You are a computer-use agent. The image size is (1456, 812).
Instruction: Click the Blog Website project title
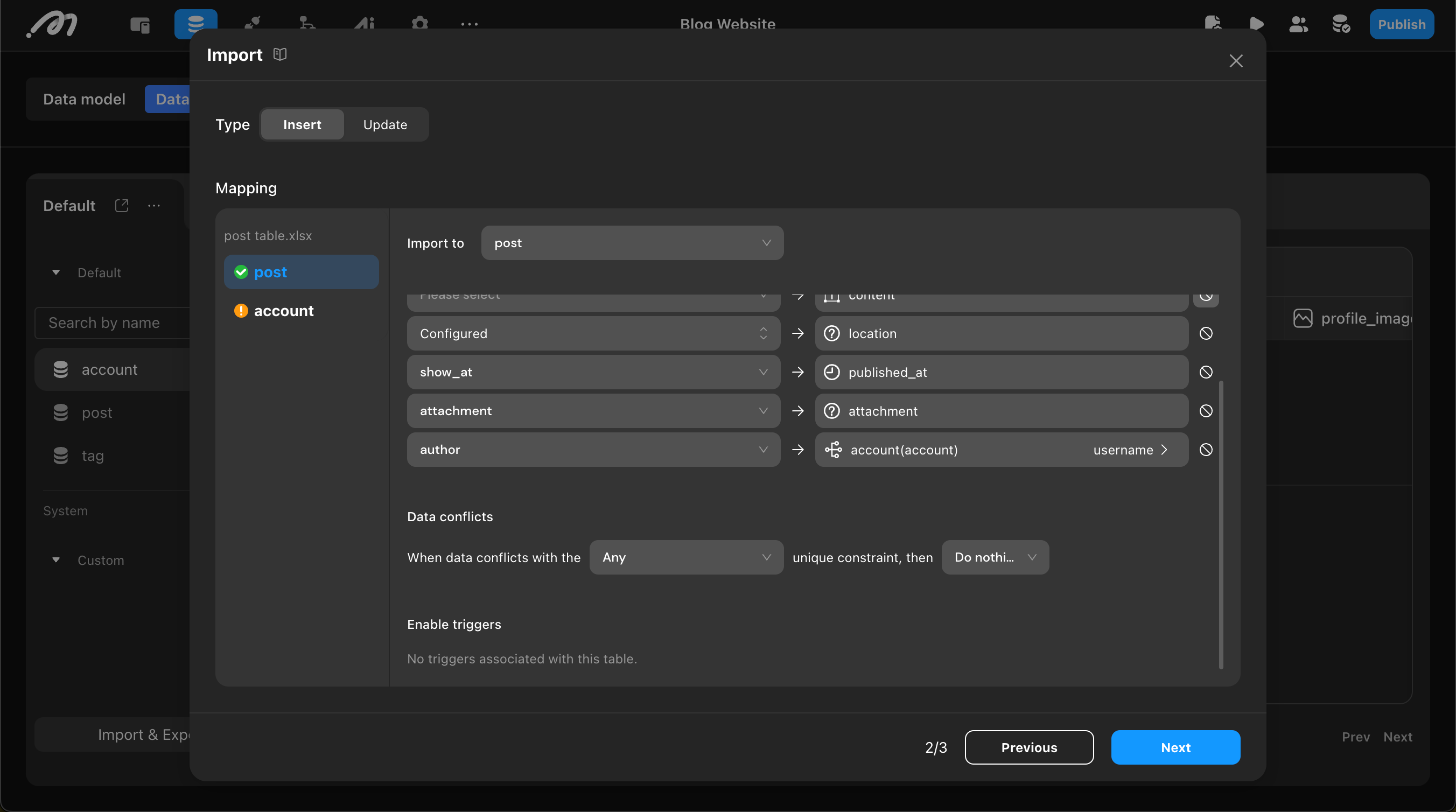pos(727,24)
